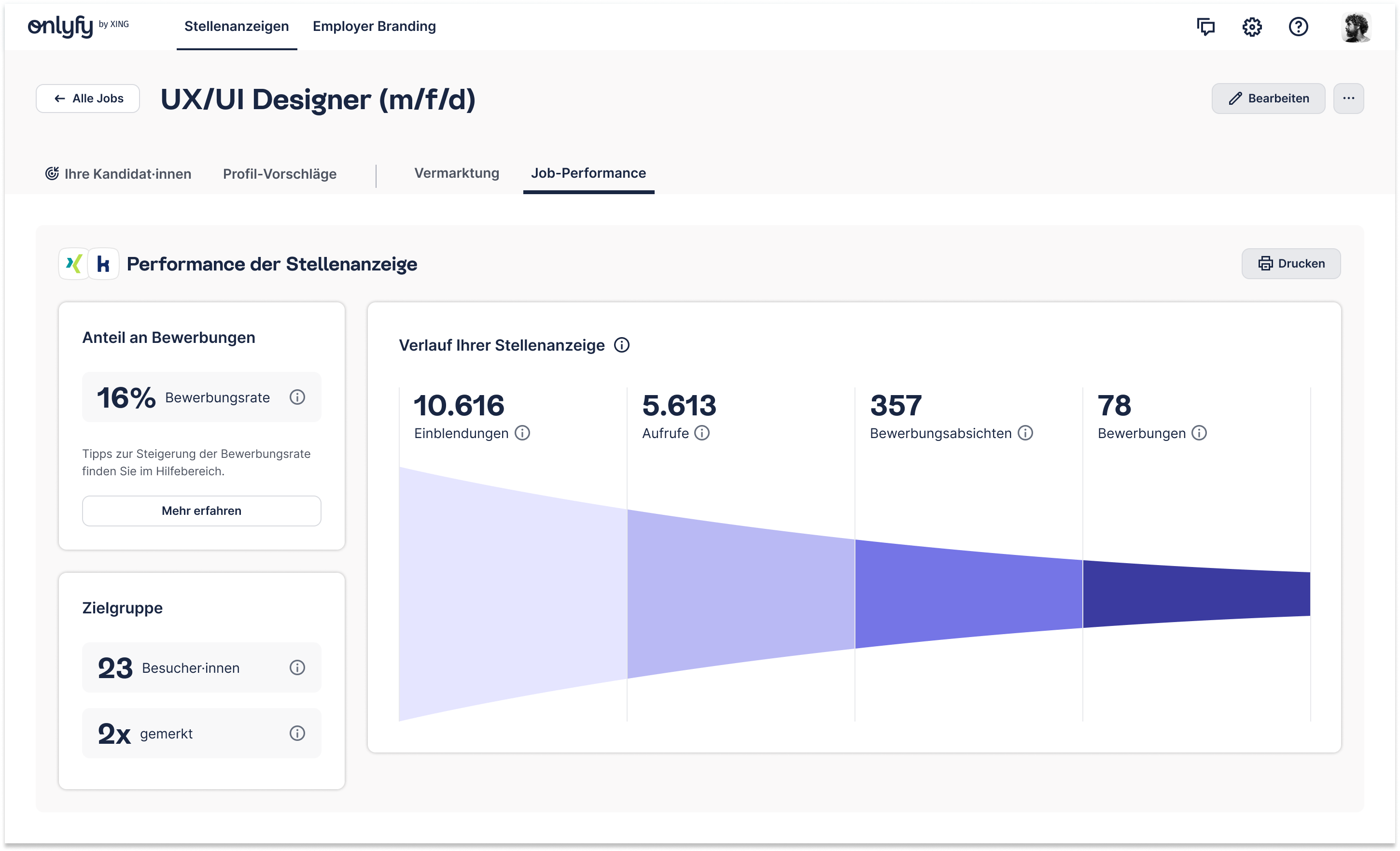Open settings via gear icon
The width and height of the screenshot is (1400, 851).
1252,27
